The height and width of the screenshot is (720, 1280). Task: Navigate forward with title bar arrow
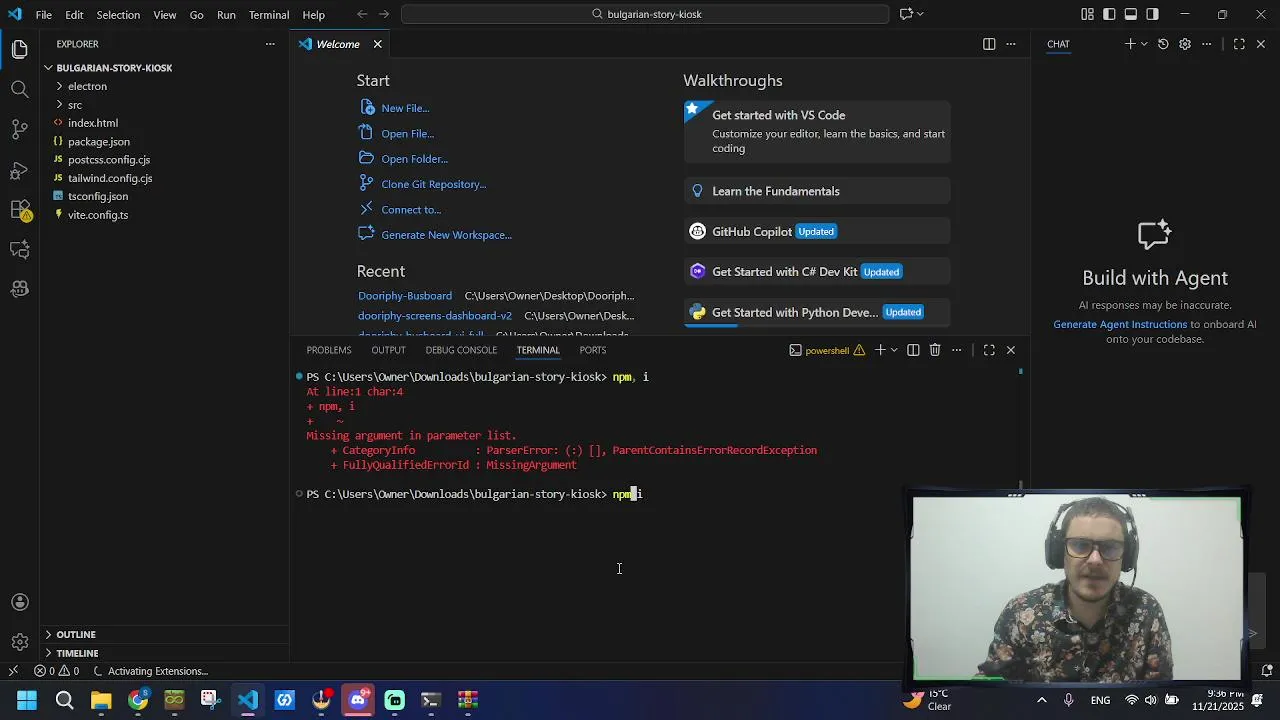pos(384,14)
